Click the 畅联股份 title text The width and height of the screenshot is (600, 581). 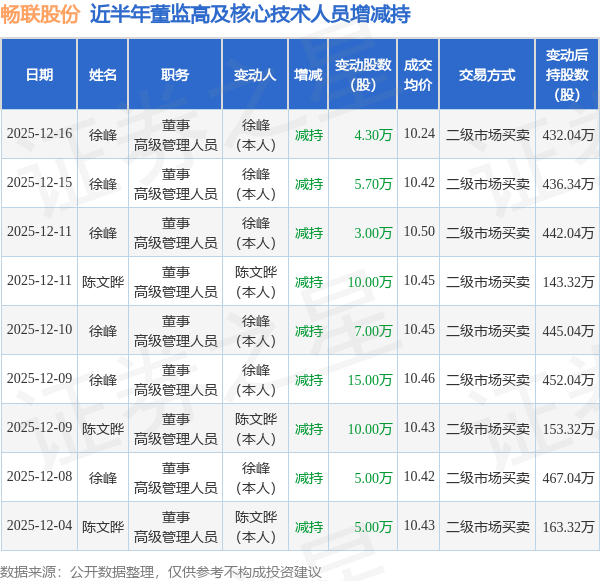pyautogui.click(x=40, y=14)
